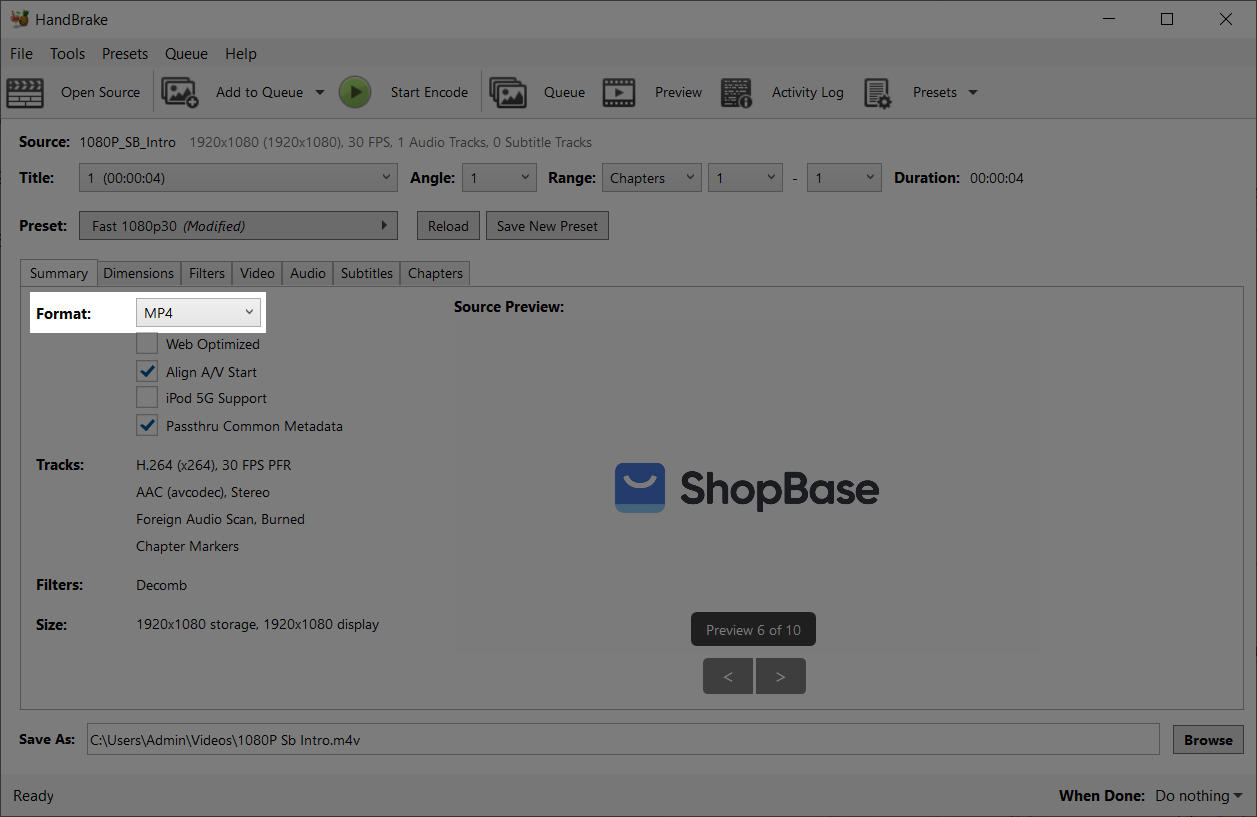This screenshot has height=817, width=1257.
Task: Open the Format dropdown showing MP4
Action: pos(198,313)
